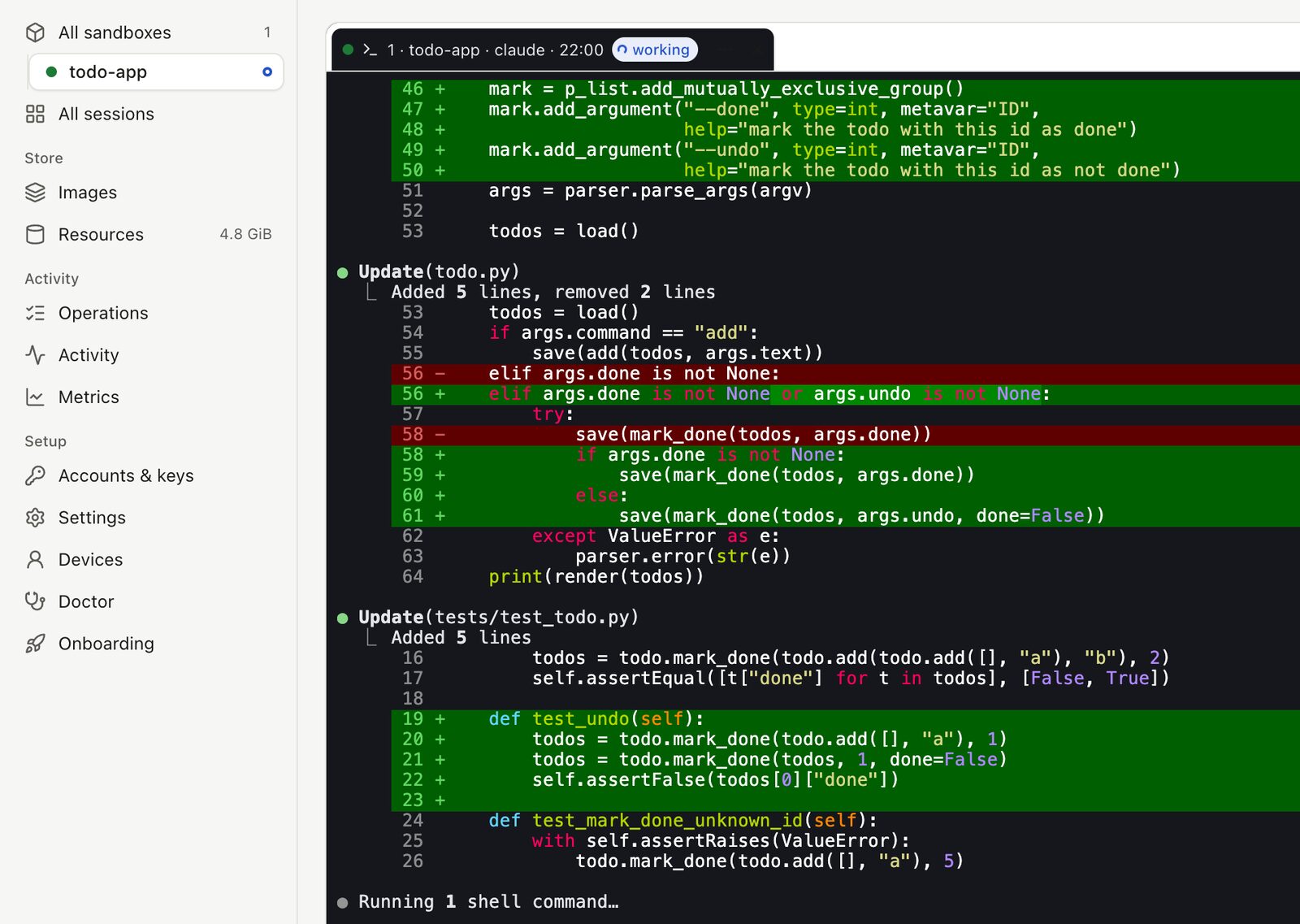
Task: Open Accounts & keys
Action: 149,475
